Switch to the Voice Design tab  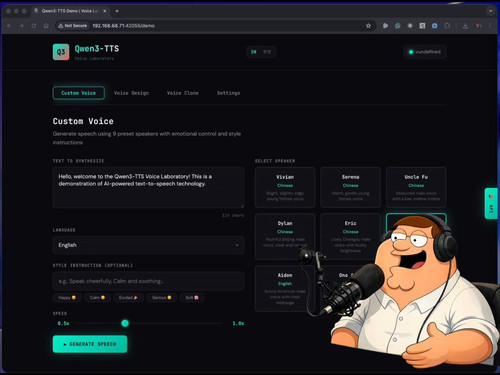coord(131,93)
